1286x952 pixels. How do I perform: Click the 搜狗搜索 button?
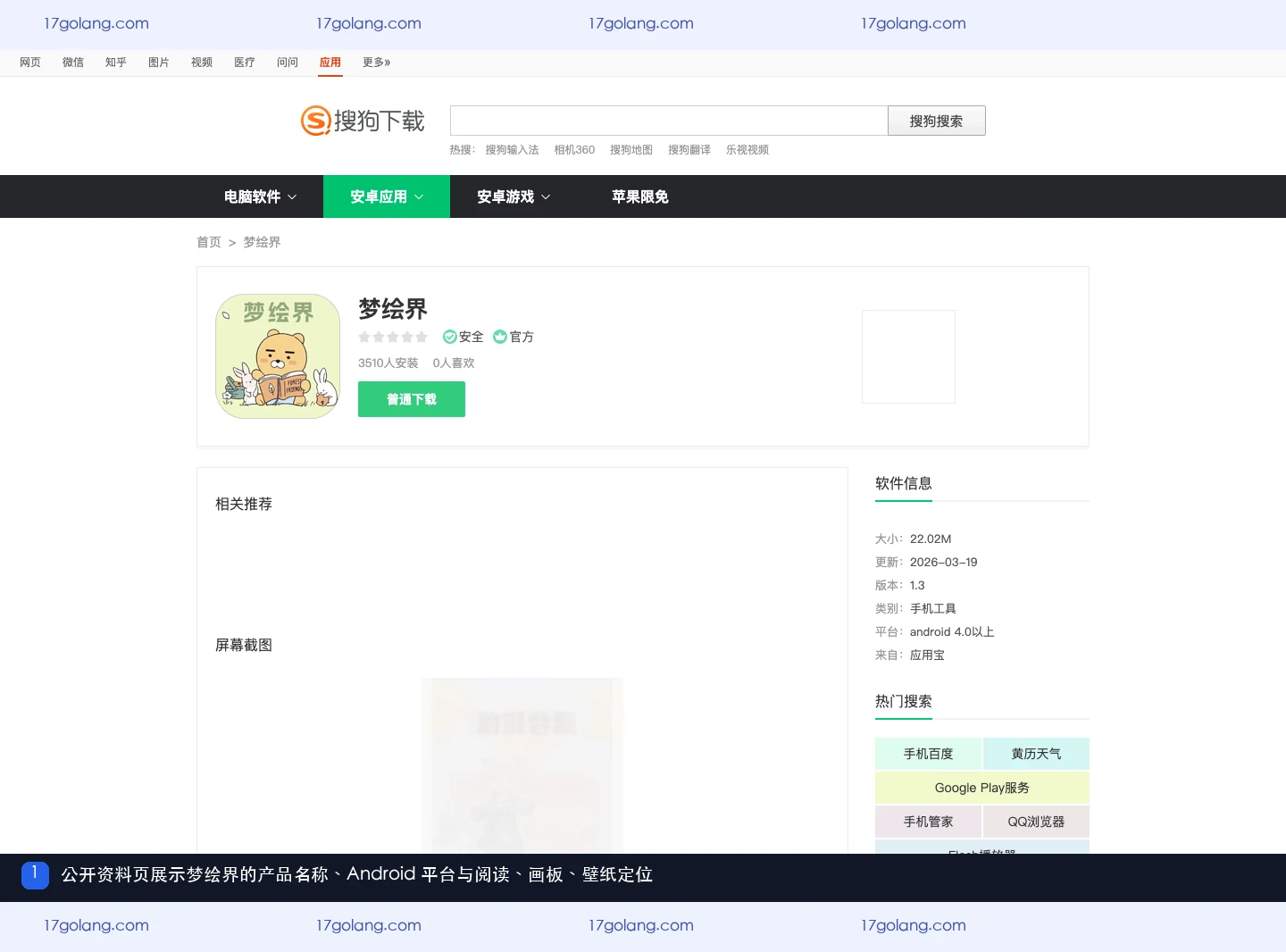pyautogui.click(x=937, y=121)
